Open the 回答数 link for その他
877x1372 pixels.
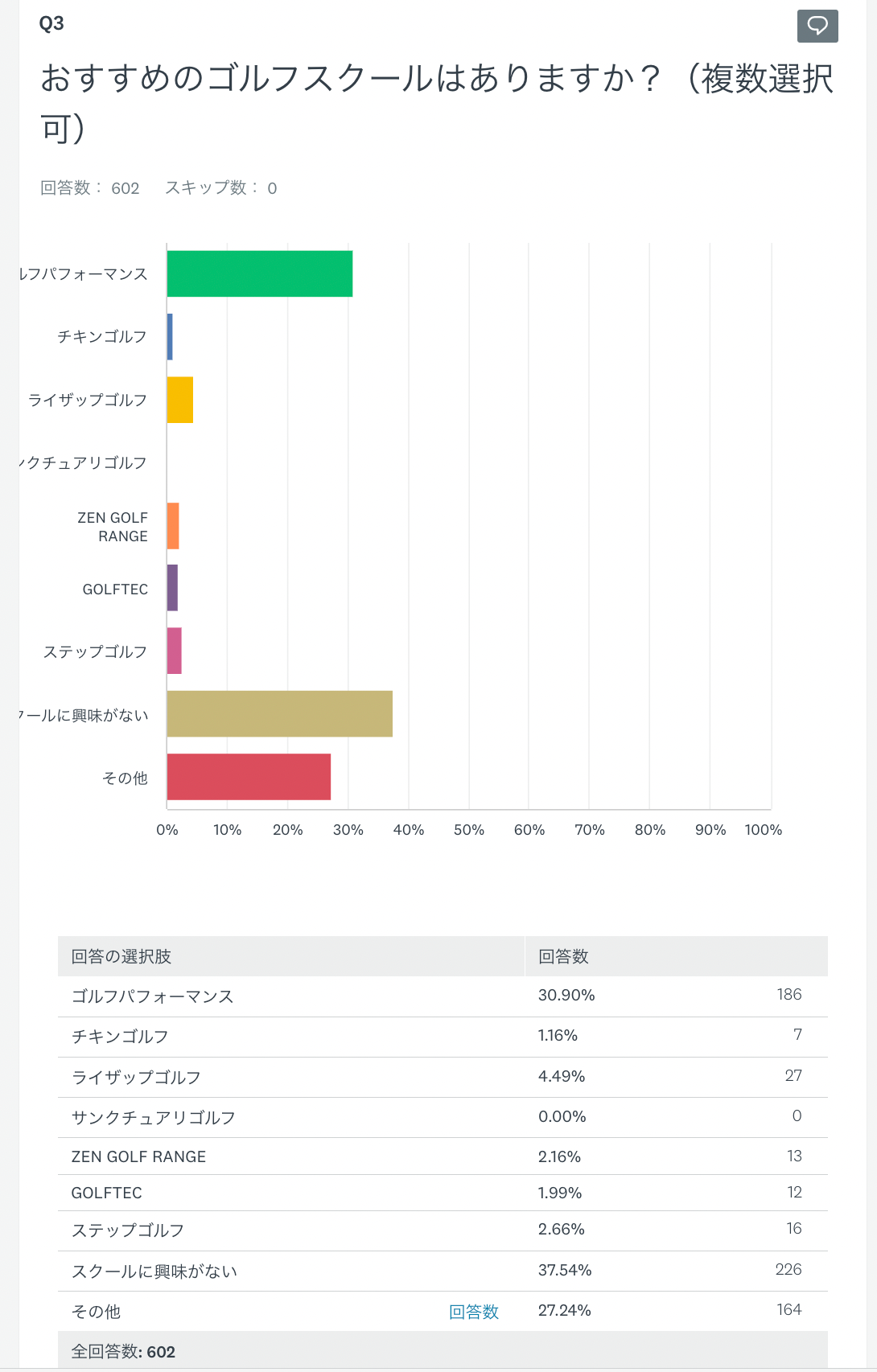point(473,1312)
